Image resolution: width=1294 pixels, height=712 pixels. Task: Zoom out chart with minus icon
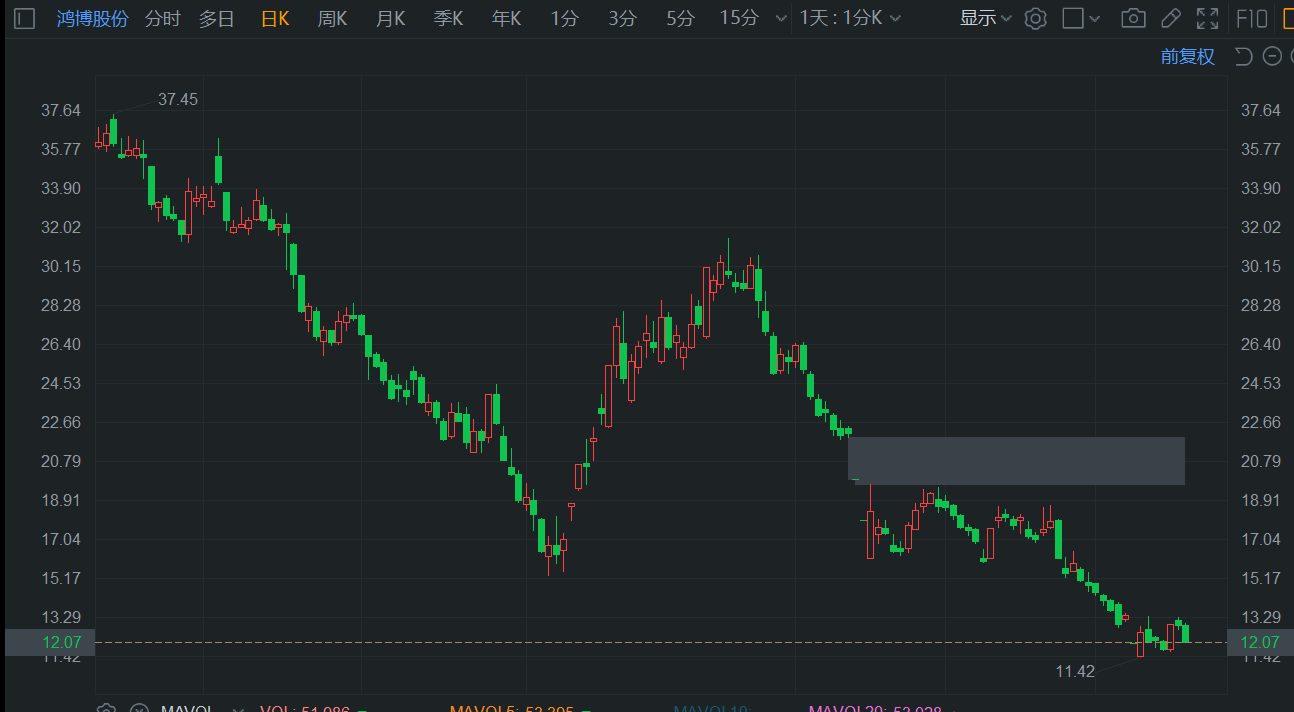(x=1272, y=56)
